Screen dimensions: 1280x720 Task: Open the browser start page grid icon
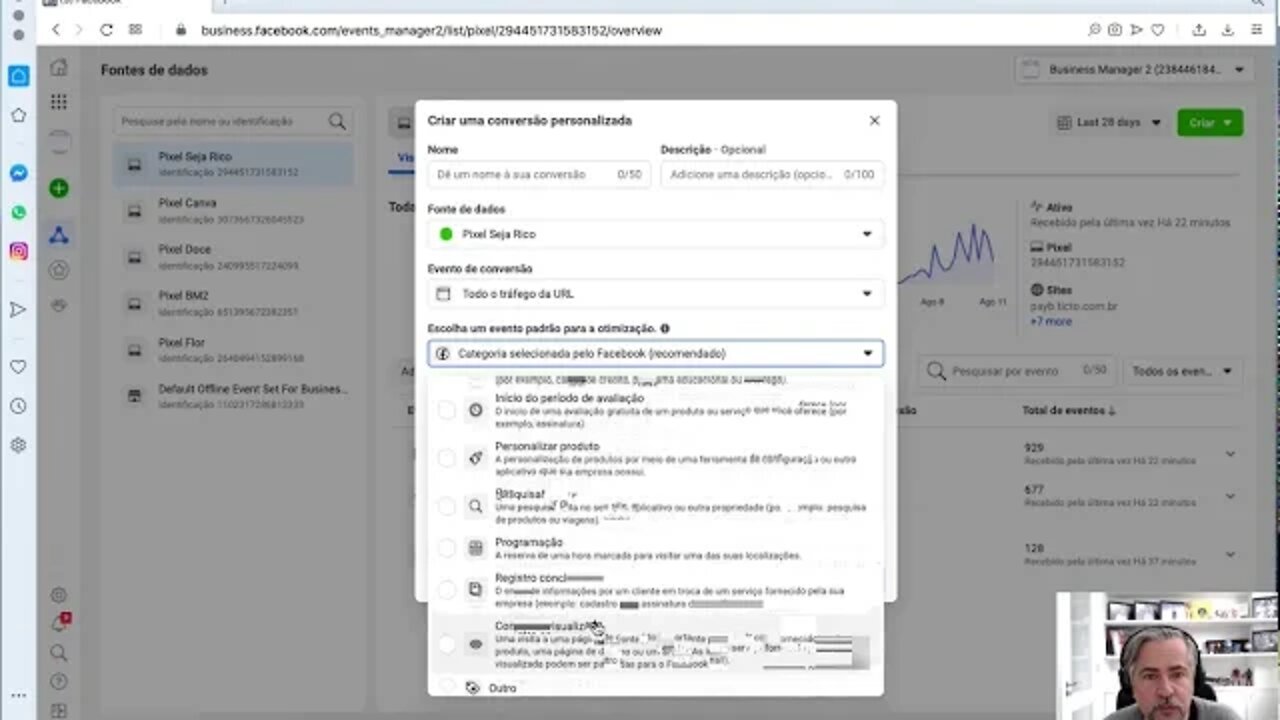tap(135, 30)
